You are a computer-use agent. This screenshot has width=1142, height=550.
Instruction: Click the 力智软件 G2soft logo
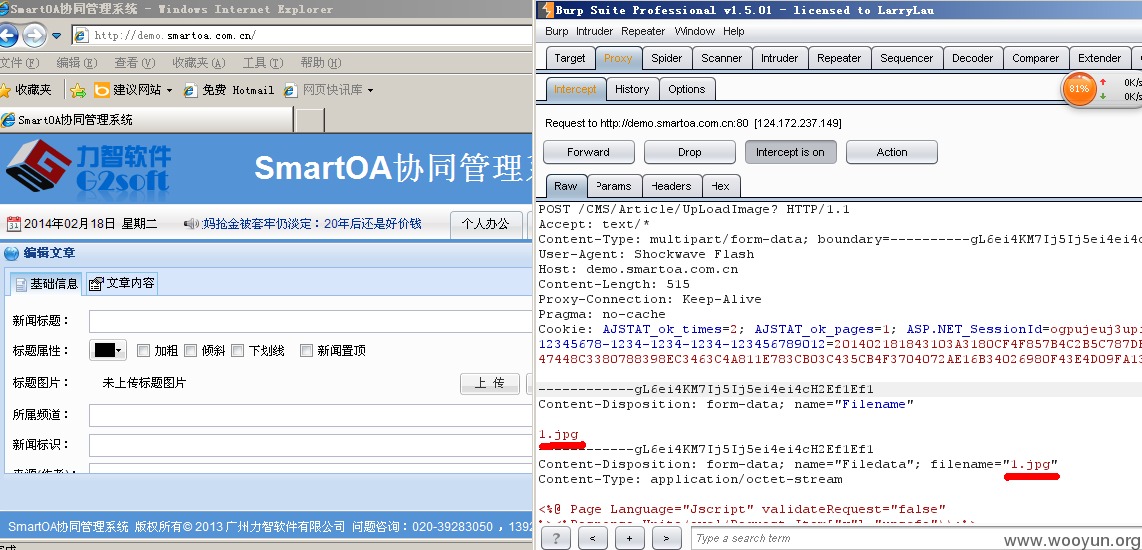click(89, 168)
